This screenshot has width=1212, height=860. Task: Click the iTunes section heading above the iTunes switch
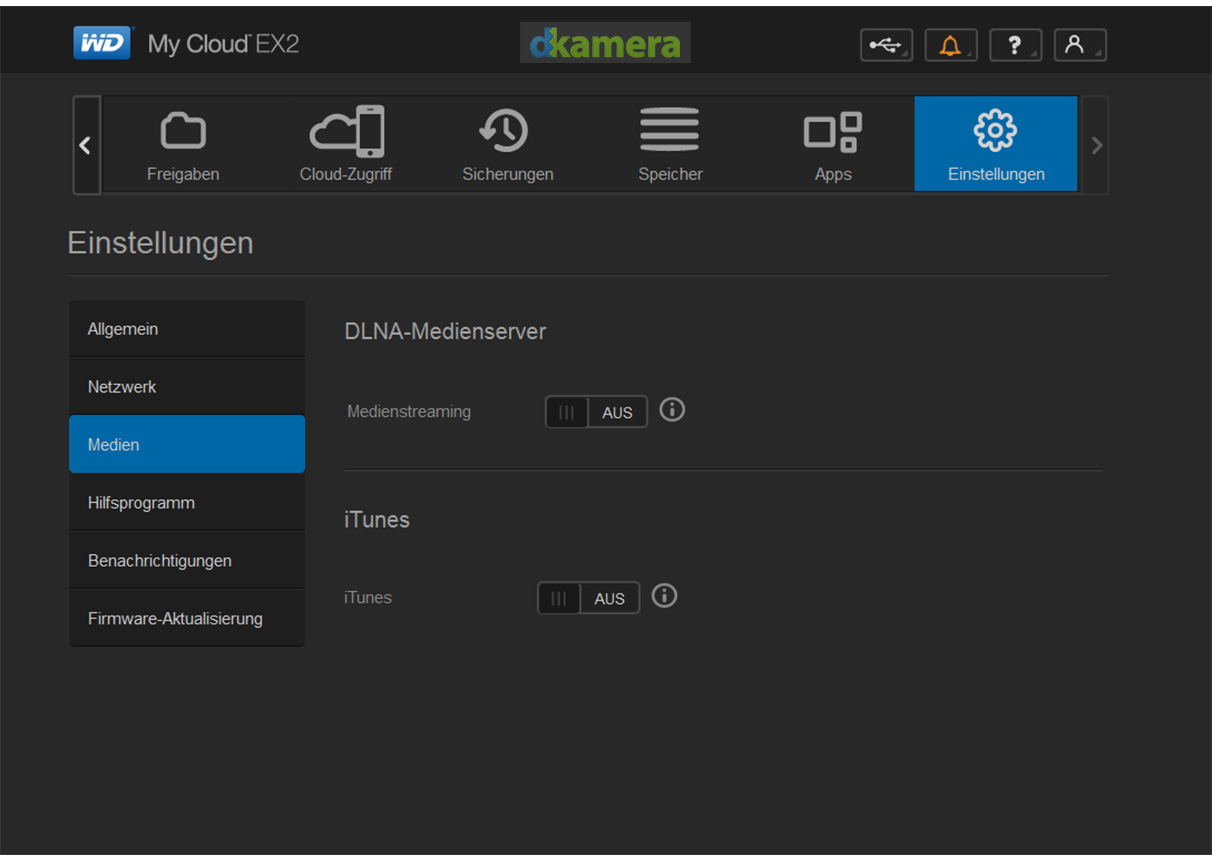(x=377, y=520)
